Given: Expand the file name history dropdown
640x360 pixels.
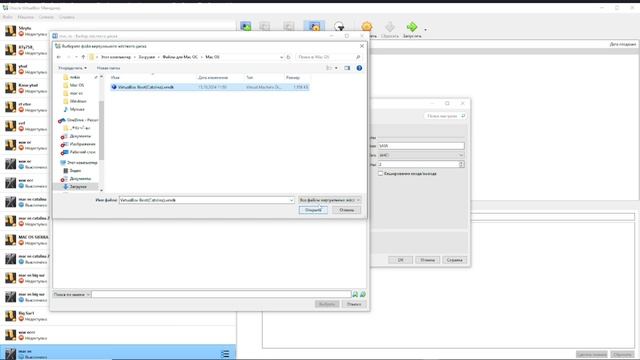Looking at the screenshot, I should point(291,200).
